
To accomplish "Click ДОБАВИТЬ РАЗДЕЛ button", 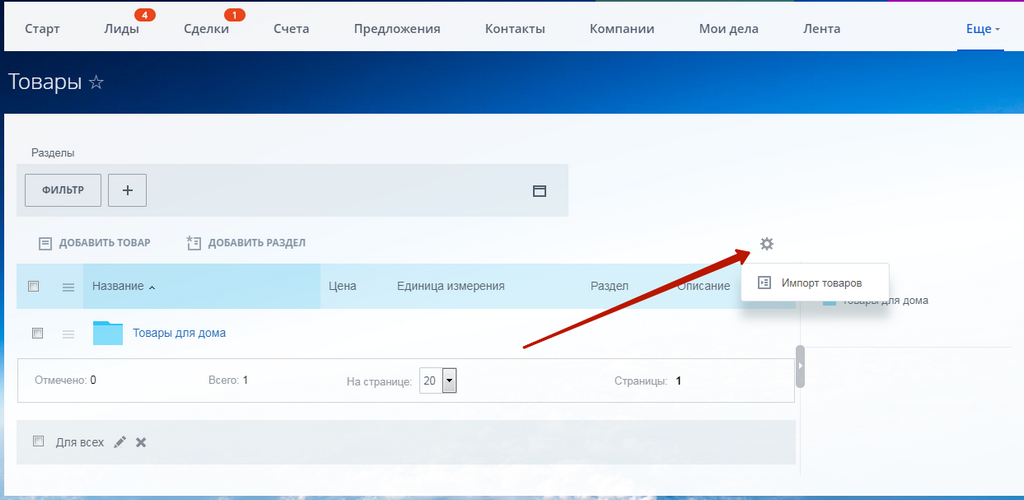I will point(246,243).
